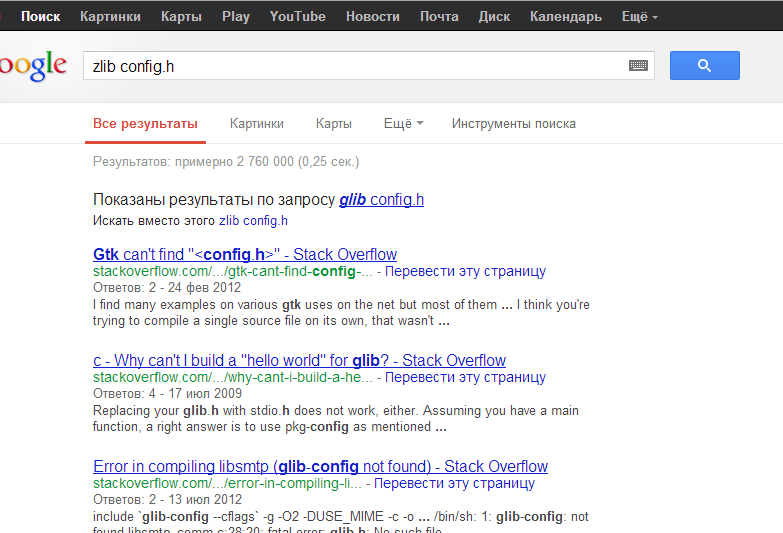
Task: Click the green URL stackoverflow.com/.../why-cant-i-build-a-he
Action: (233, 377)
